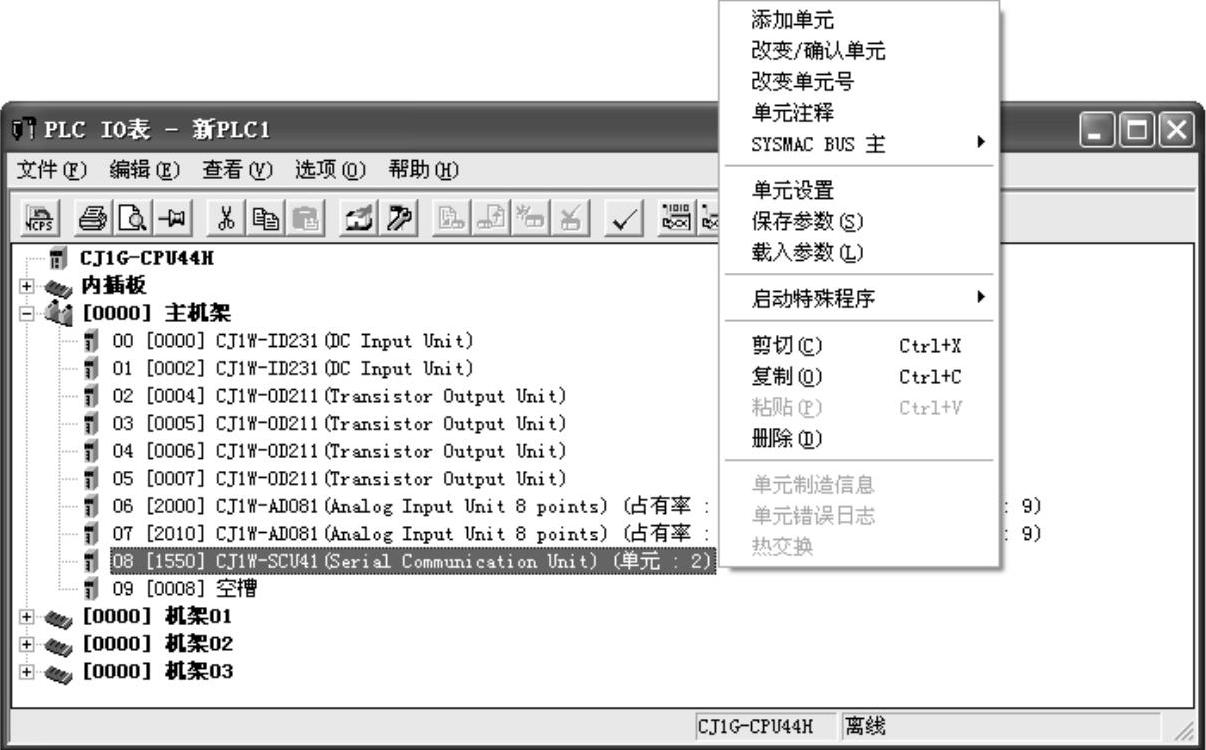The height and width of the screenshot is (750, 1206).
Task: Select 08 [1550] CJ1W-SCU41 Serial Communication row
Action: click(412, 562)
